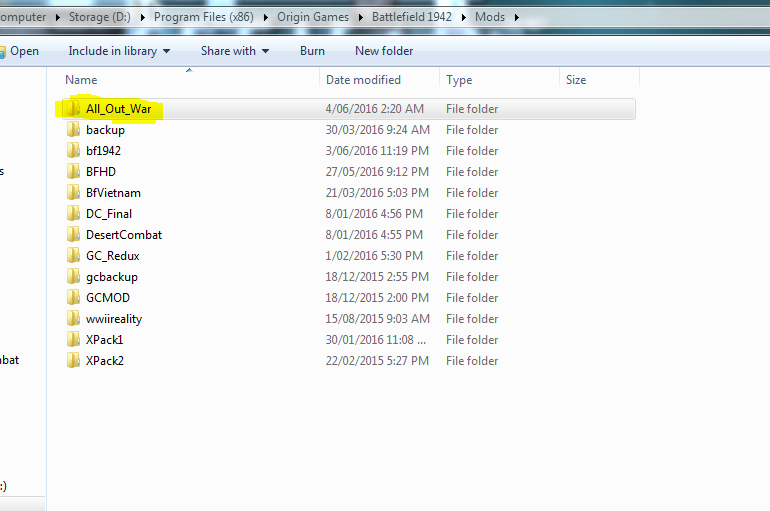Click date 21/03/2016 5:03 PM
770x511 pixels.
click(x=377, y=193)
